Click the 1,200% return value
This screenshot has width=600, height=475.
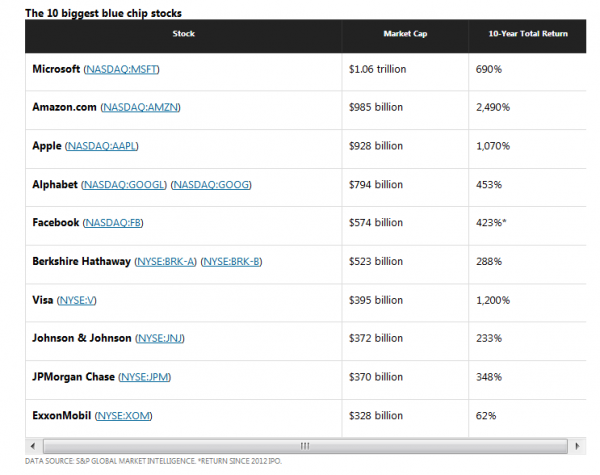(493, 300)
